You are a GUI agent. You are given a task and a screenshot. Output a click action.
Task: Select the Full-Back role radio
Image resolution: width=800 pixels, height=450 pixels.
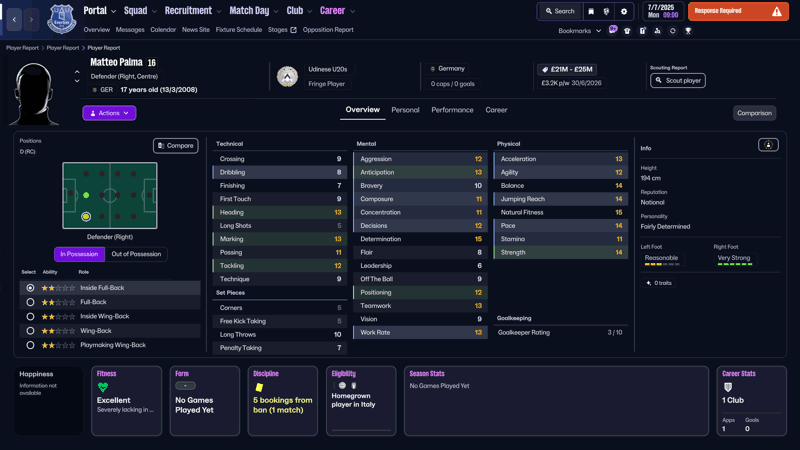click(30, 302)
